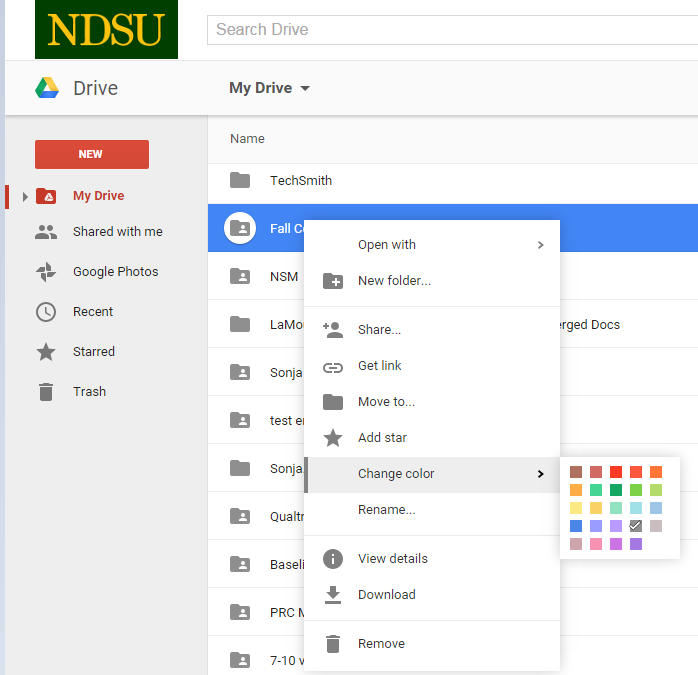698x675 pixels.
Task: Open Shared with me in sidebar
Action: pyautogui.click(x=117, y=232)
